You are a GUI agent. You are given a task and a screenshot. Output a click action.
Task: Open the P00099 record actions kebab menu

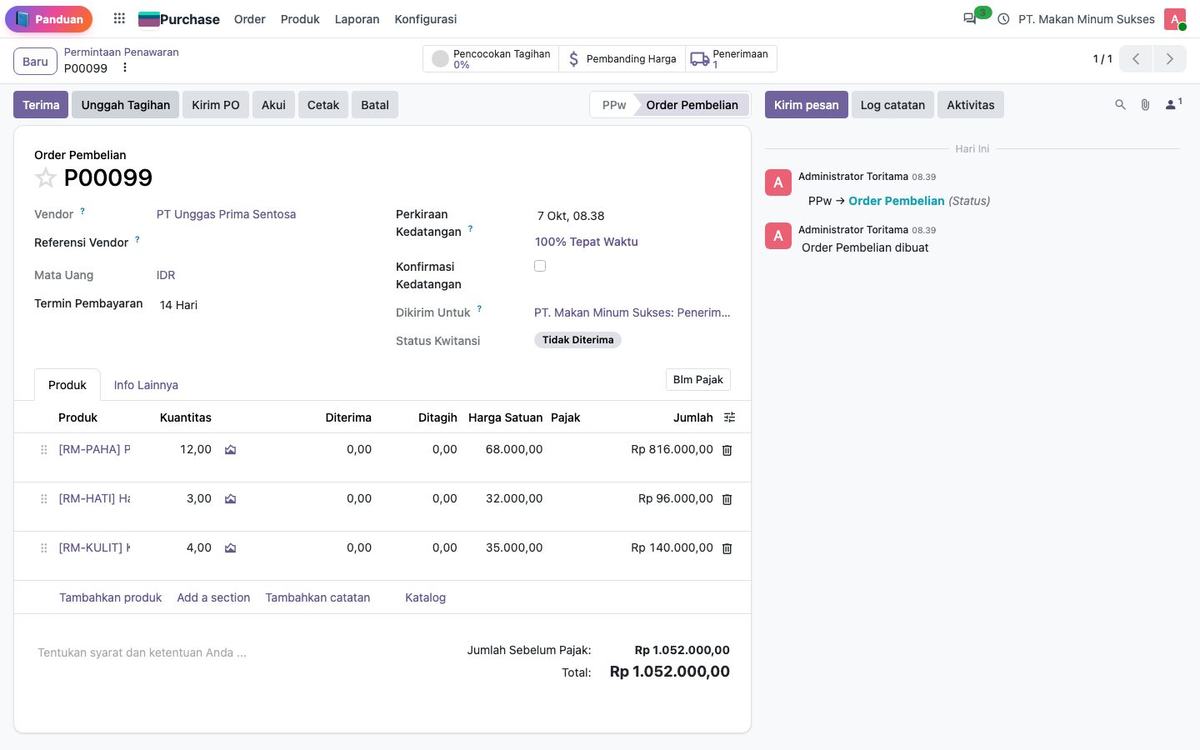click(x=125, y=68)
